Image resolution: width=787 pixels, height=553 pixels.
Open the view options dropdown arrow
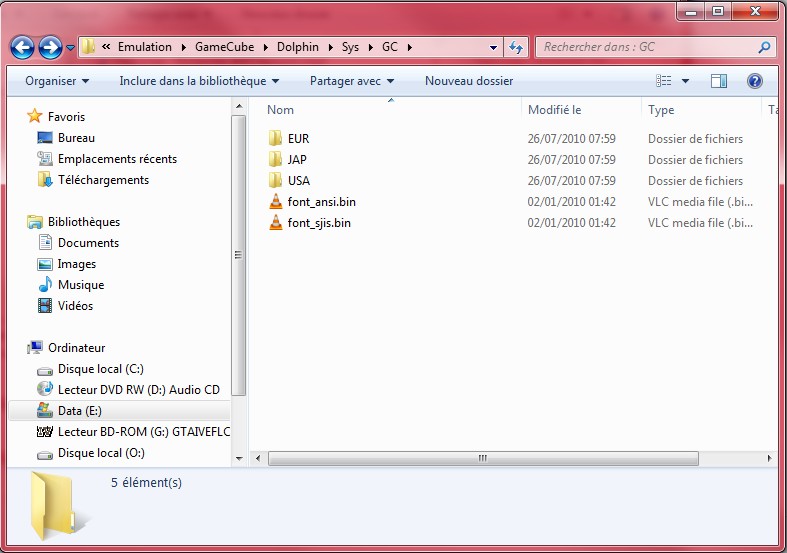point(685,81)
